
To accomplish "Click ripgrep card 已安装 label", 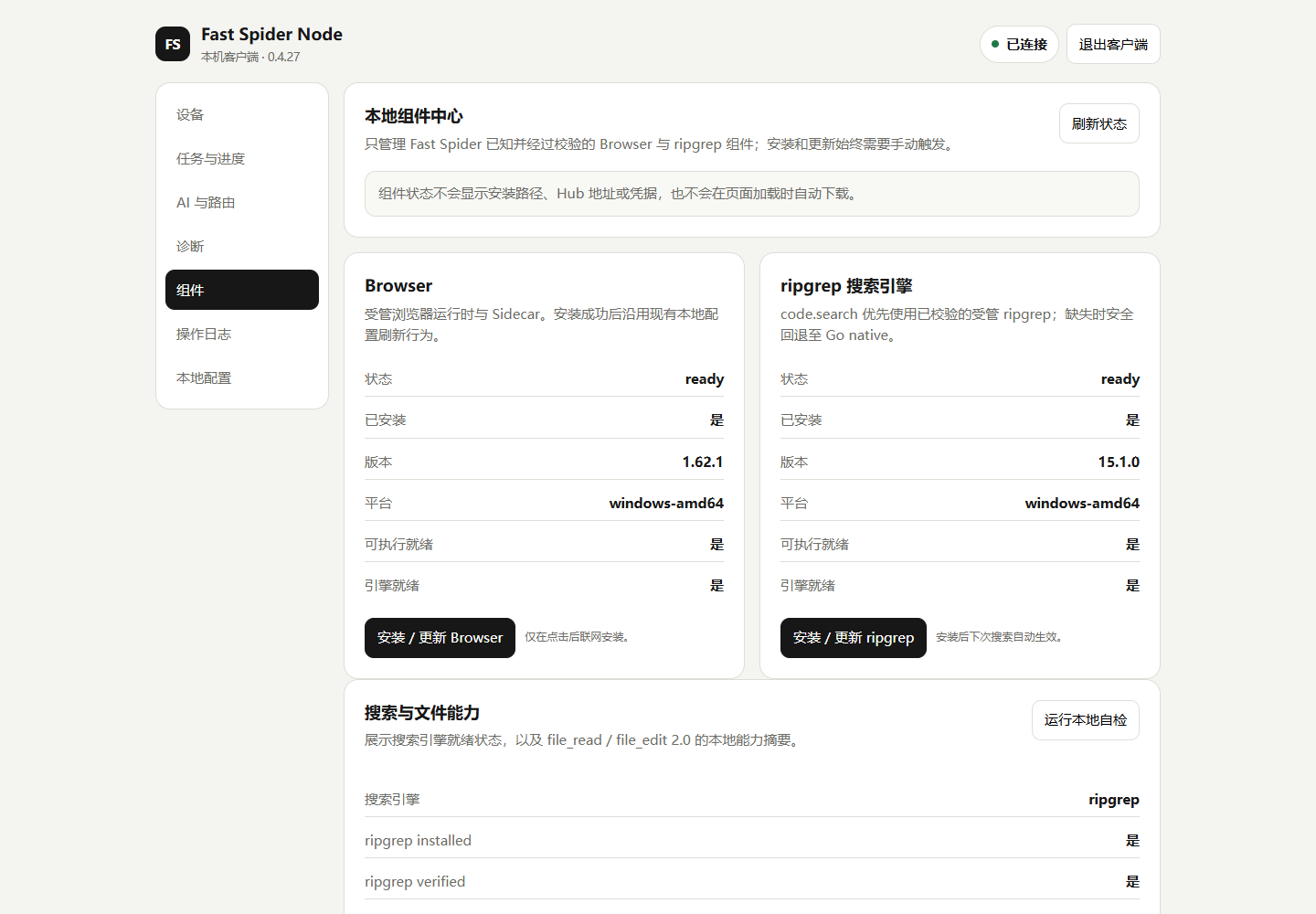I will (801, 420).
